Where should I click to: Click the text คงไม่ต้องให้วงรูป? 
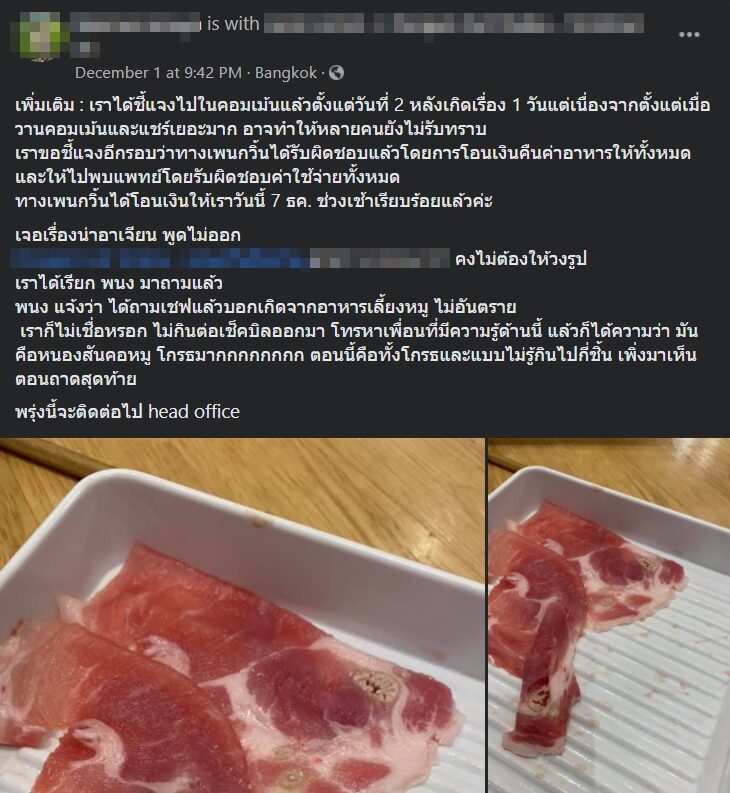(521, 259)
